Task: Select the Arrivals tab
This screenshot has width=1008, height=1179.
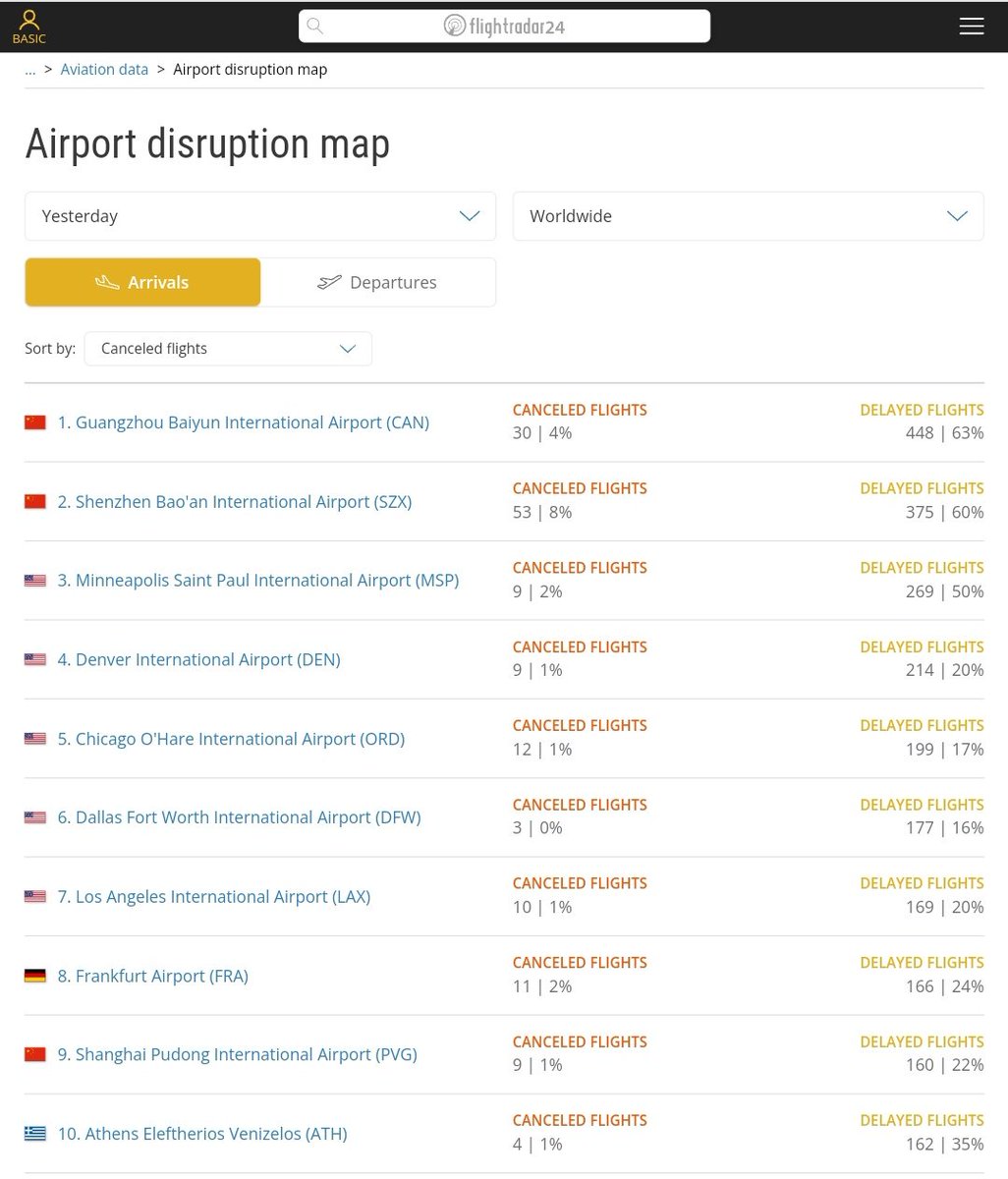Action: [x=142, y=282]
